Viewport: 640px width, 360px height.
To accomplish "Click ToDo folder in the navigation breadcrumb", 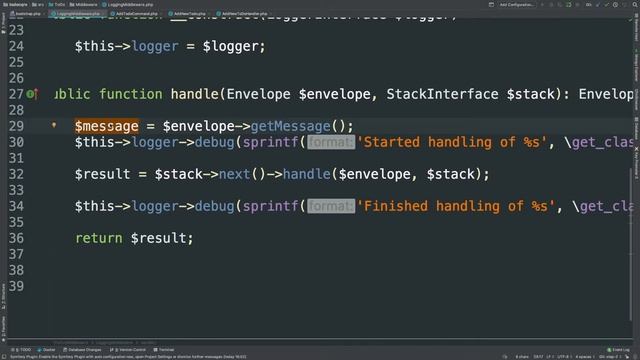I will pos(57,4).
